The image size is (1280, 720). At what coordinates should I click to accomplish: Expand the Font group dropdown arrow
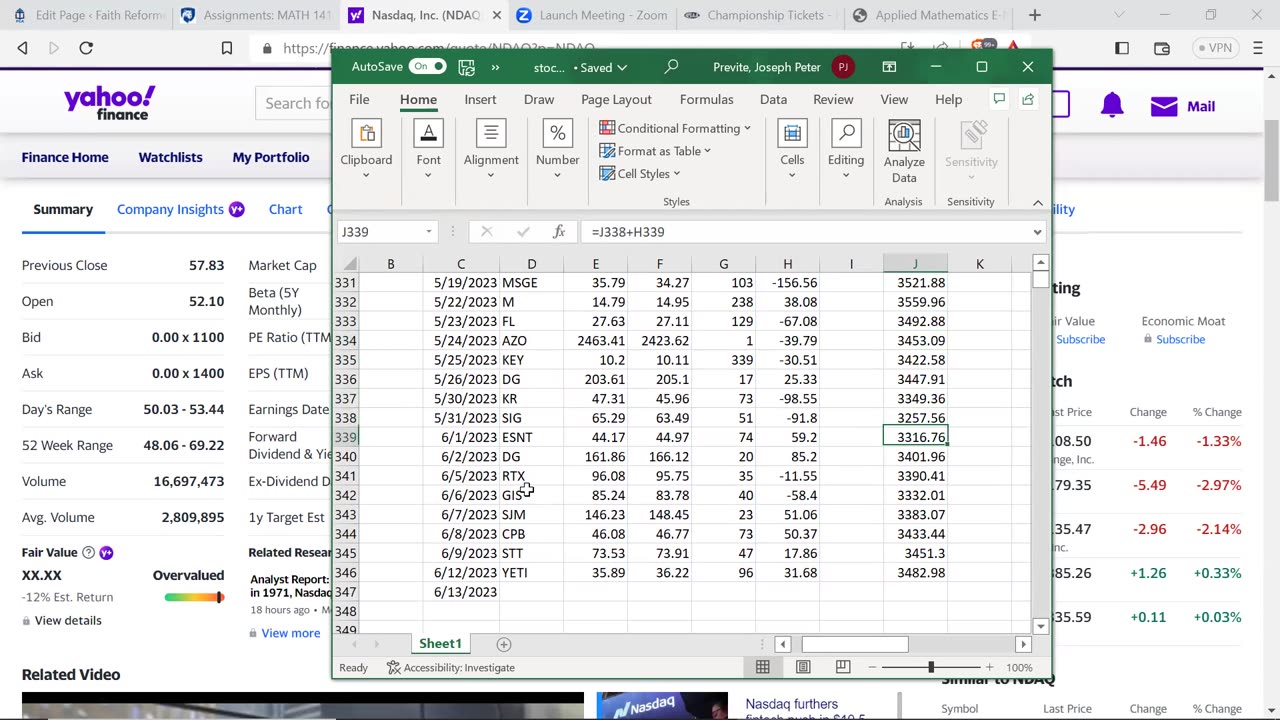click(x=428, y=176)
